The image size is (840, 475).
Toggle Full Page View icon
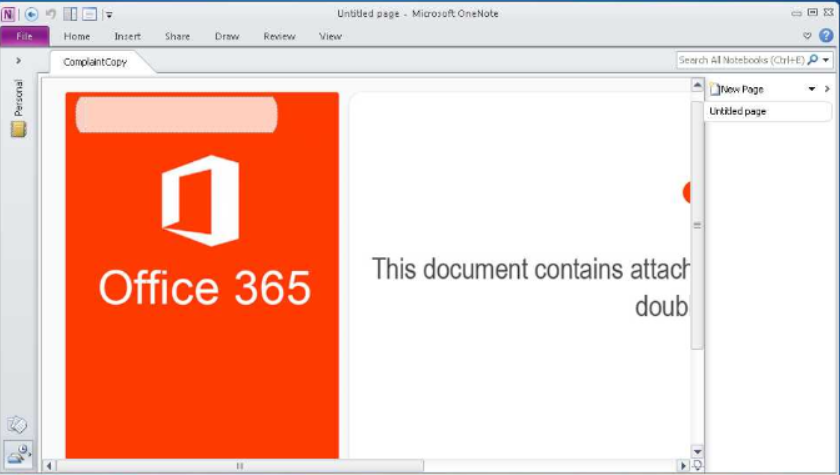[x=89, y=14]
